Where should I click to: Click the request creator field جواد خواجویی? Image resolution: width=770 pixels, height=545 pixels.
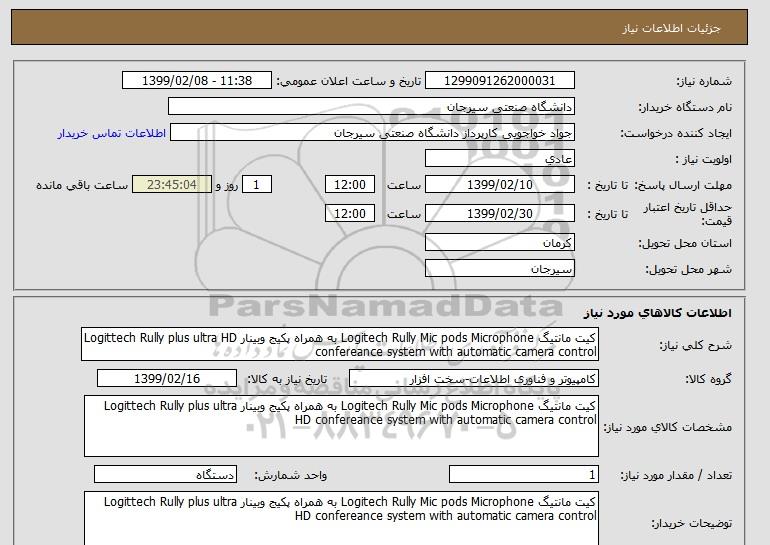[372, 133]
